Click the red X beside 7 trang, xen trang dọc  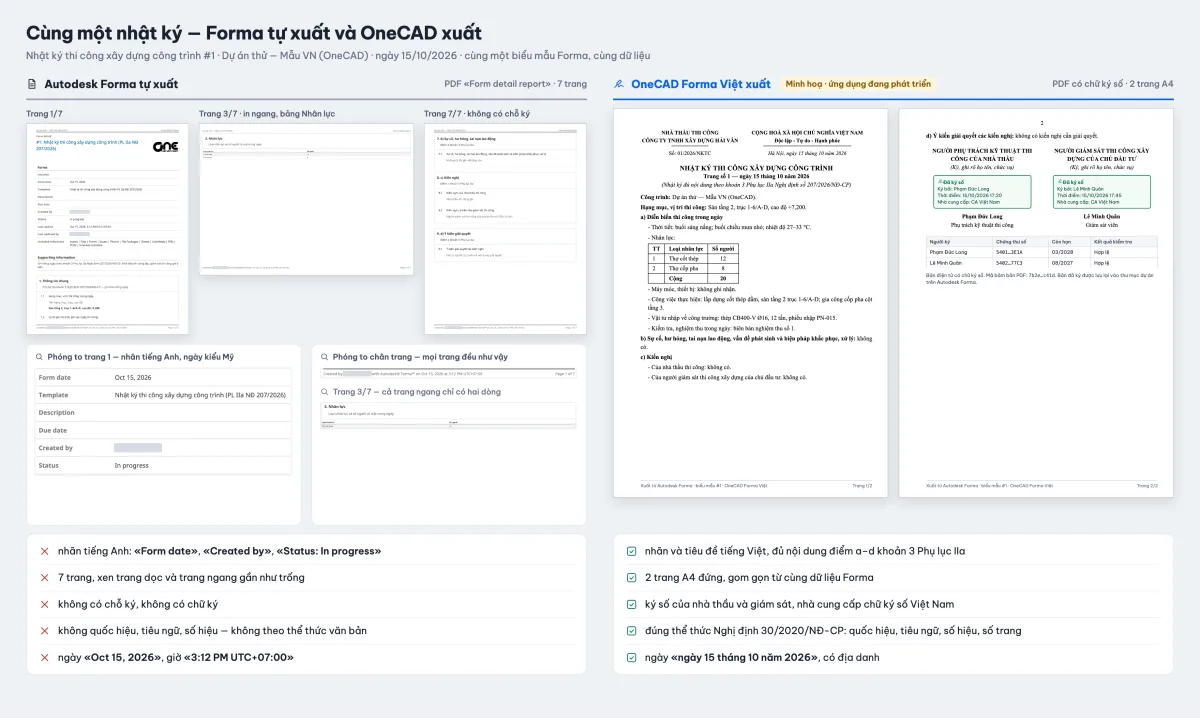[x=44, y=578]
